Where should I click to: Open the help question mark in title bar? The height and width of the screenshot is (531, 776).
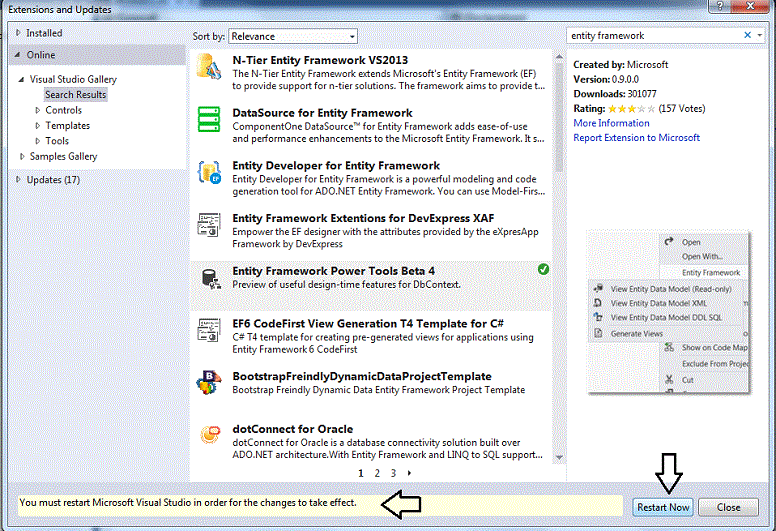tap(720, 6)
